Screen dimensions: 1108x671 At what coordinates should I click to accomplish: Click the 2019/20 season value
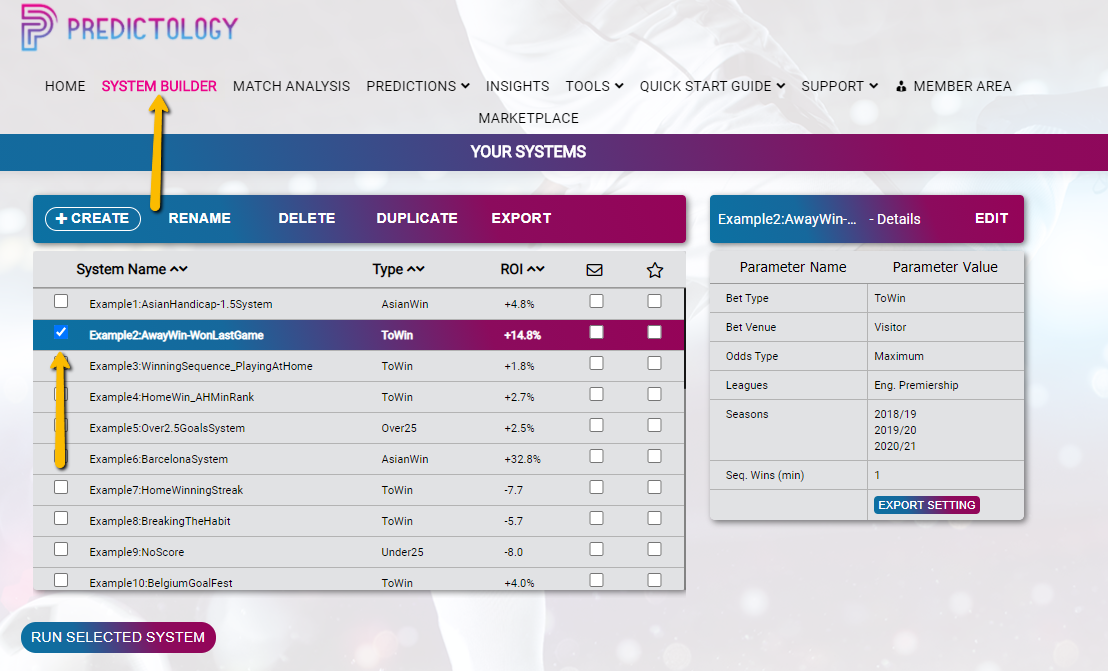point(895,430)
